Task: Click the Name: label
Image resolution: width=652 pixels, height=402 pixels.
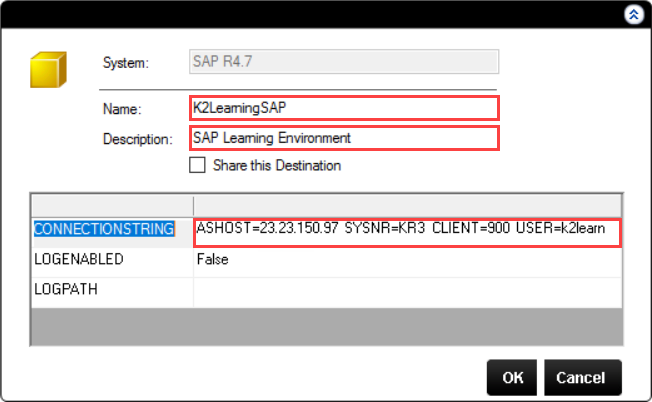Action: click(x=122, y=109)
